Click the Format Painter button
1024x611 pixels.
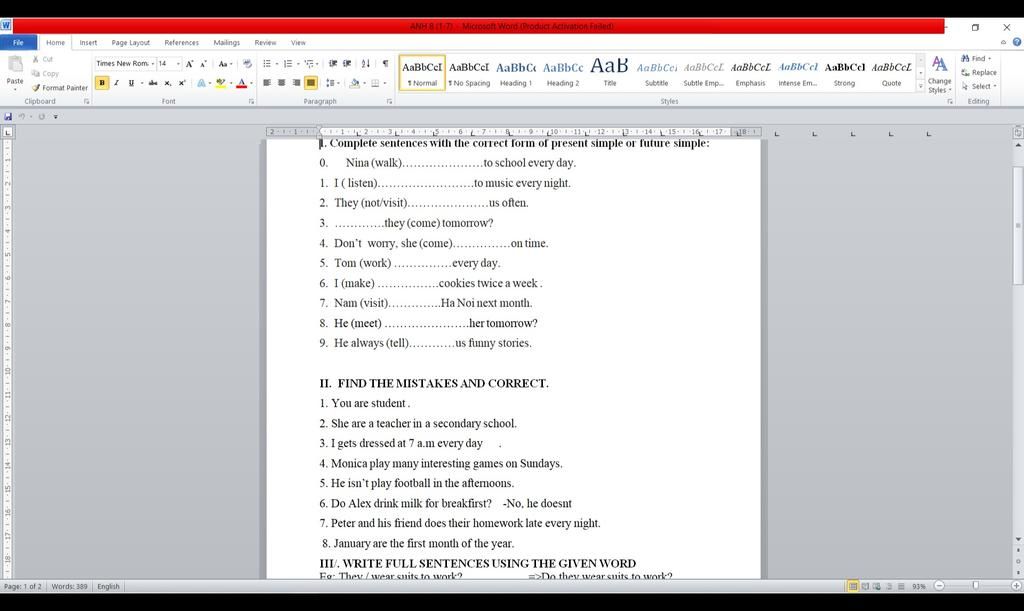tap(59, 87)
